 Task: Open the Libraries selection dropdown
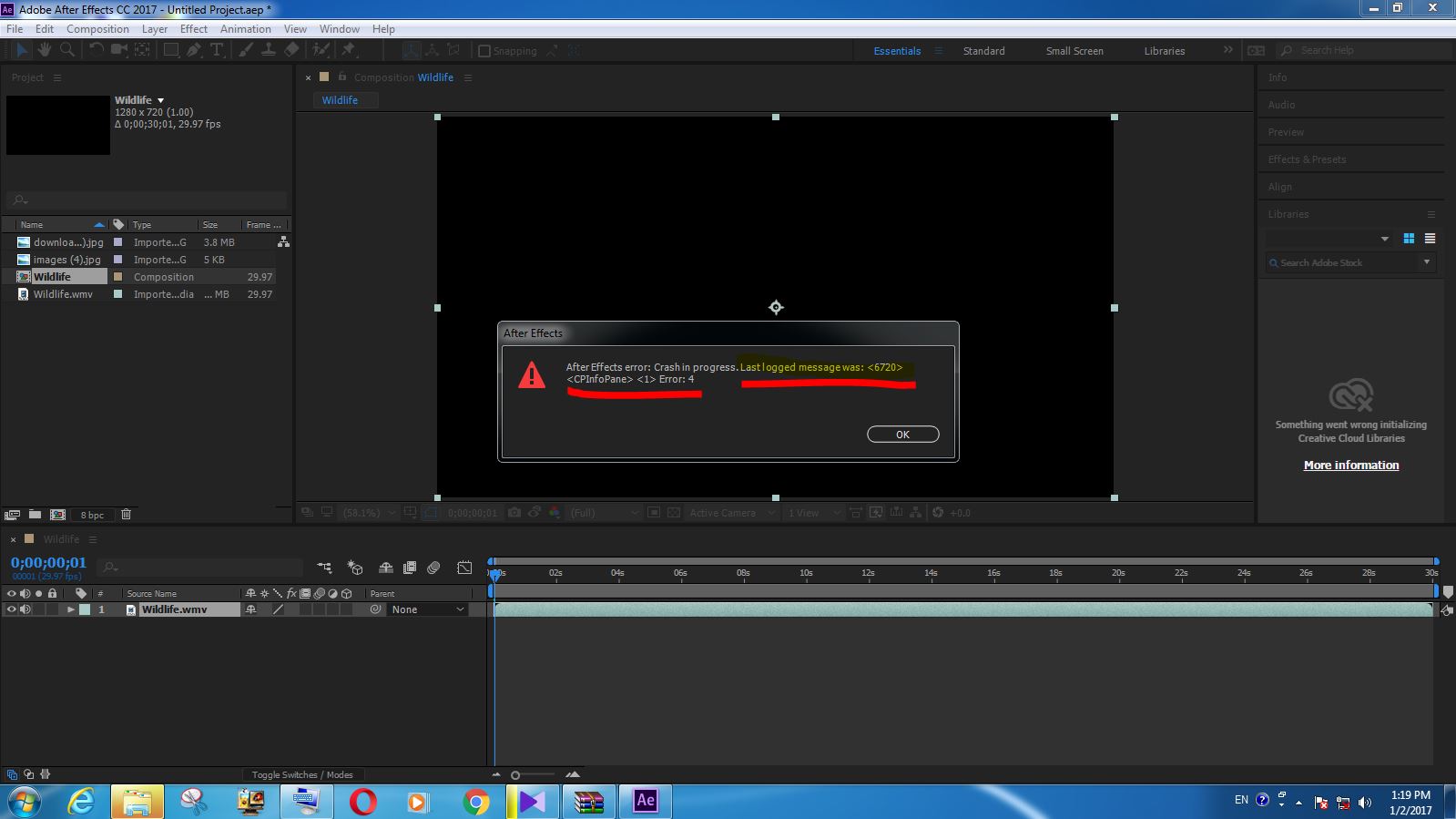[x=1329, y=239]
